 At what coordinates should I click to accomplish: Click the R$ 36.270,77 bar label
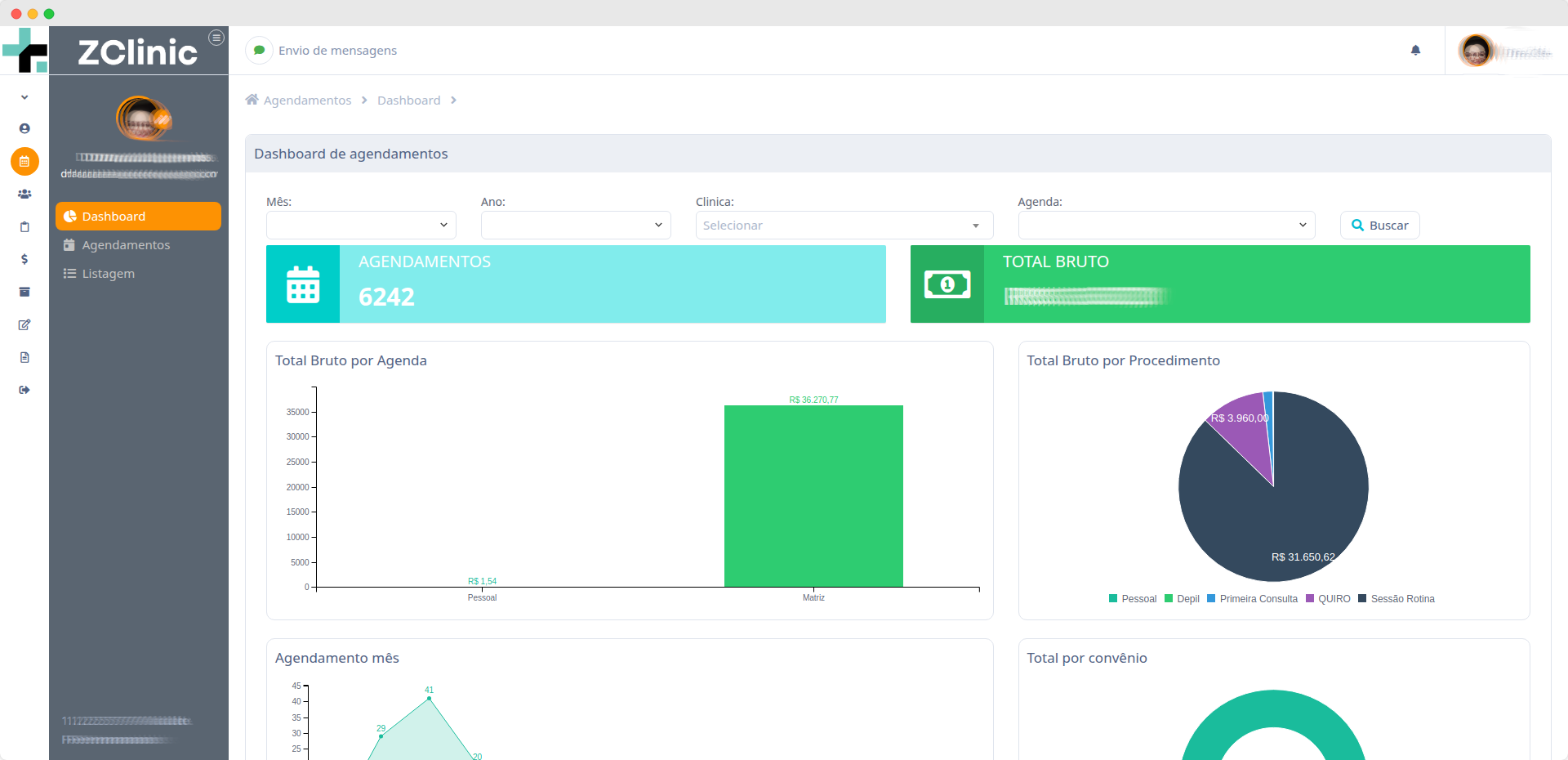coord(813,400)
